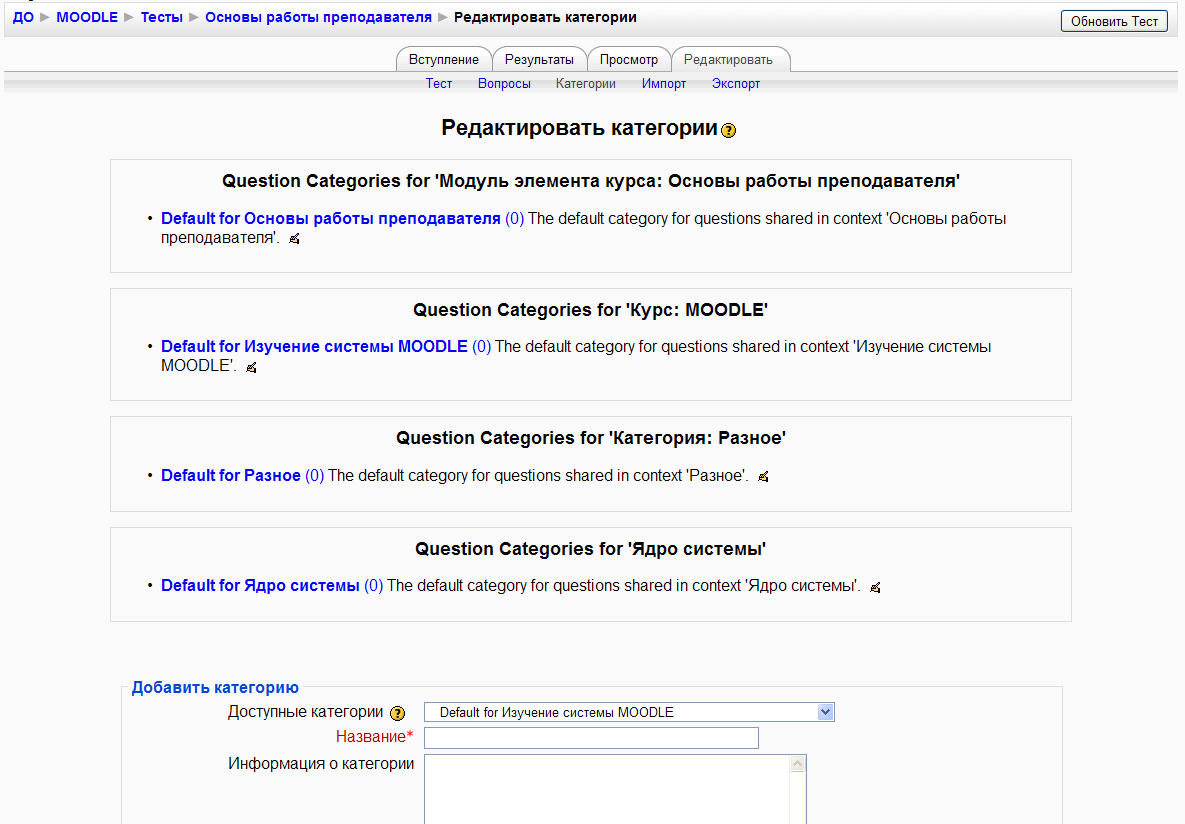Viewport: 1185px width, 824px height.
Task: Click the 'Добавить категорию' legend text
Action: (215, 687)
